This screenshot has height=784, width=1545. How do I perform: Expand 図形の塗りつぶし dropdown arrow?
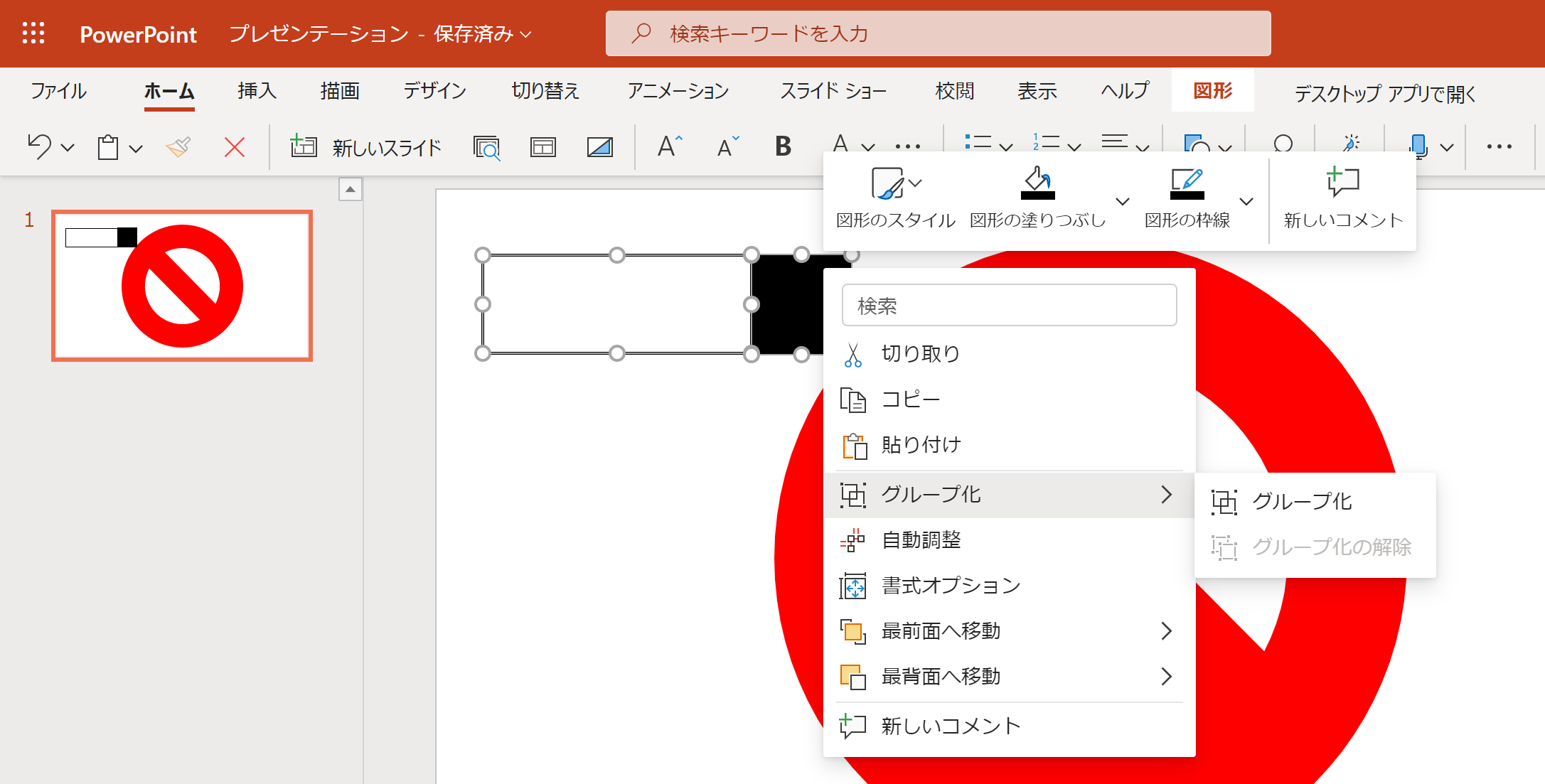(1123, 201)
